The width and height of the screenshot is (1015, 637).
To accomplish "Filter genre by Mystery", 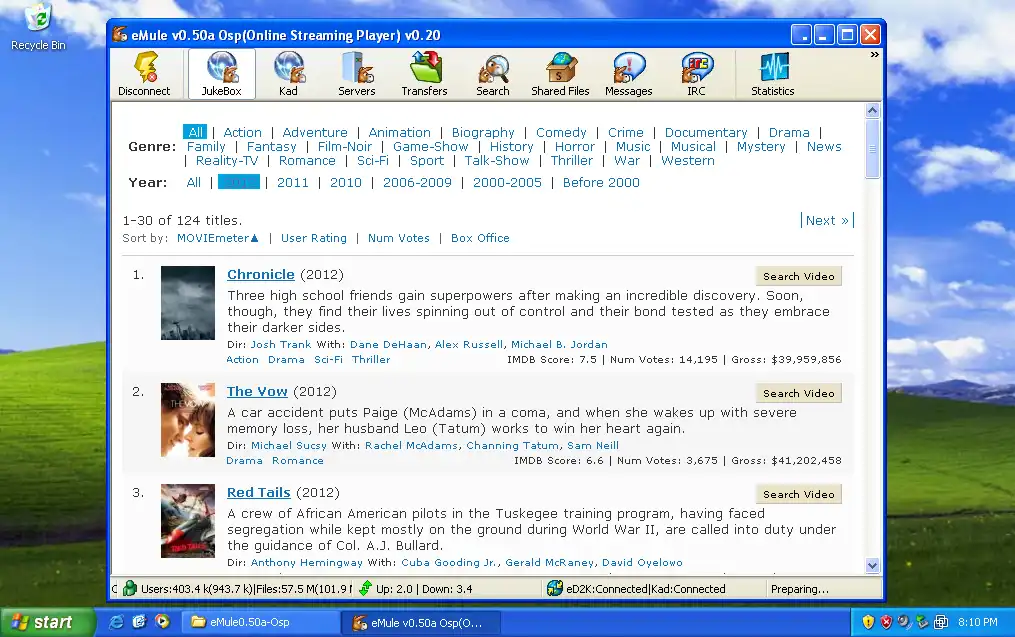I will (761, 146).
